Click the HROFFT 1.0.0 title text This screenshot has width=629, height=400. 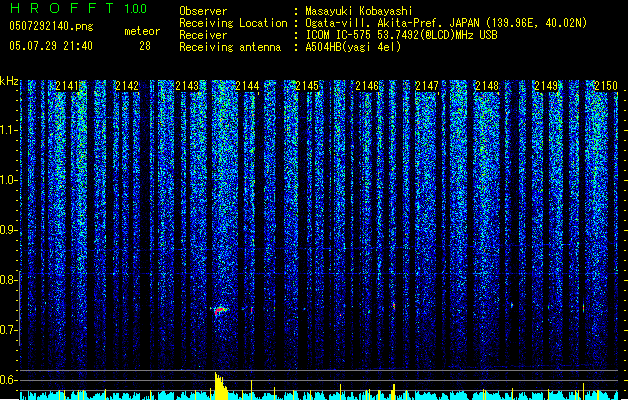[x=79, y=8]
